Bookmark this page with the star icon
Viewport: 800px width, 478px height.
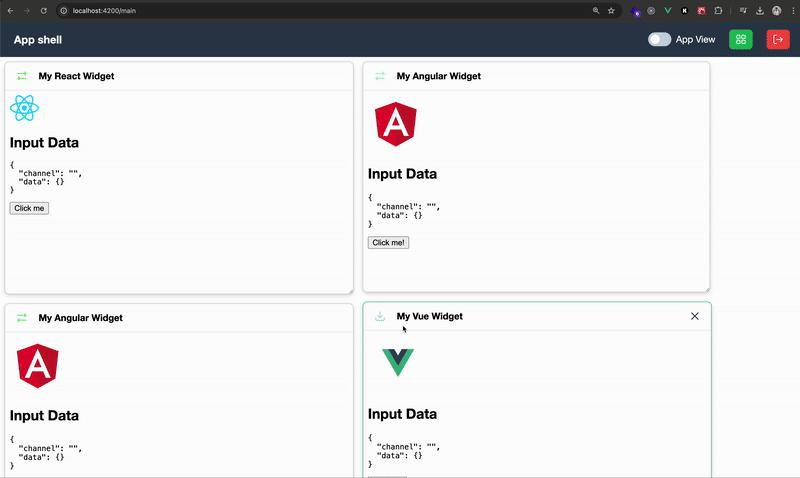[x=611, y=11]
